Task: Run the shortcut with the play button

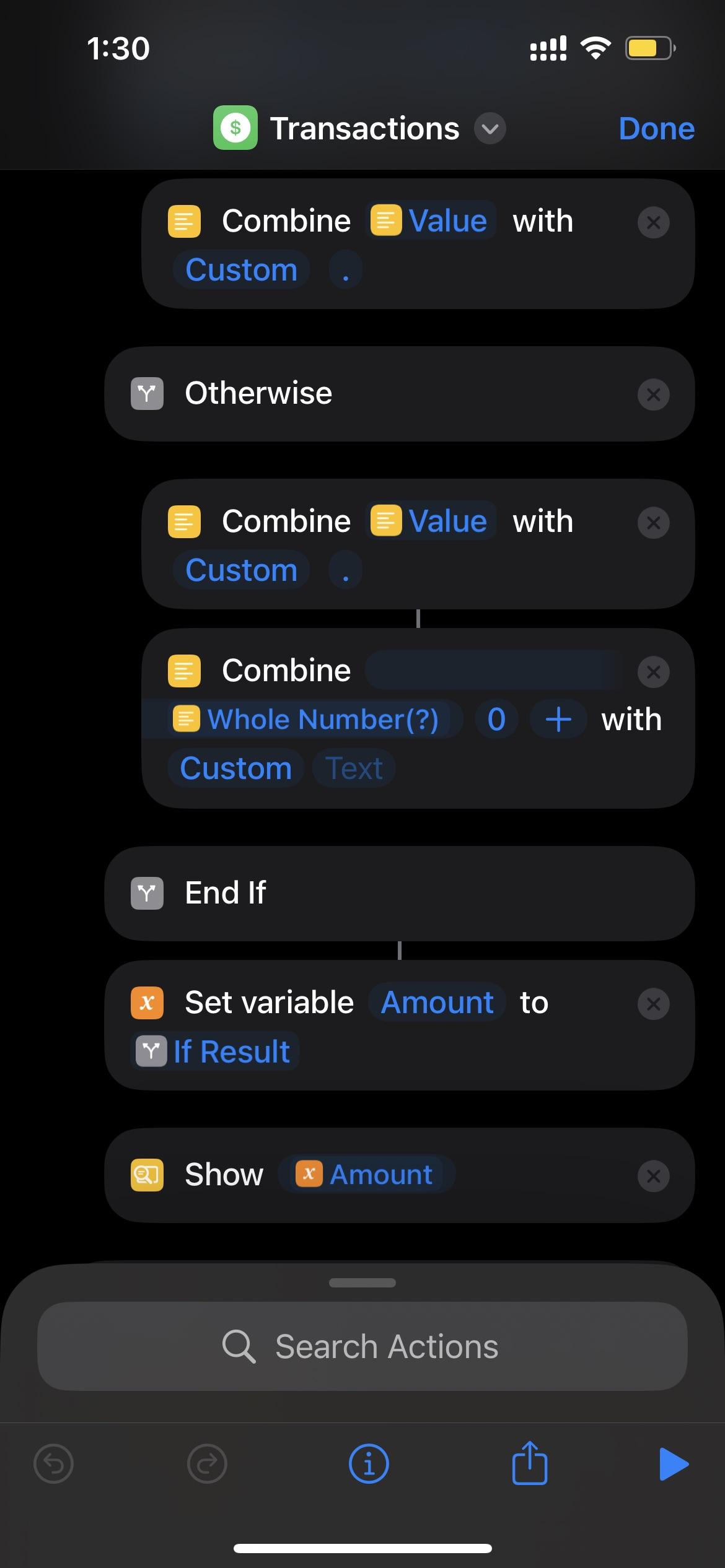Action: [674, 1464]
